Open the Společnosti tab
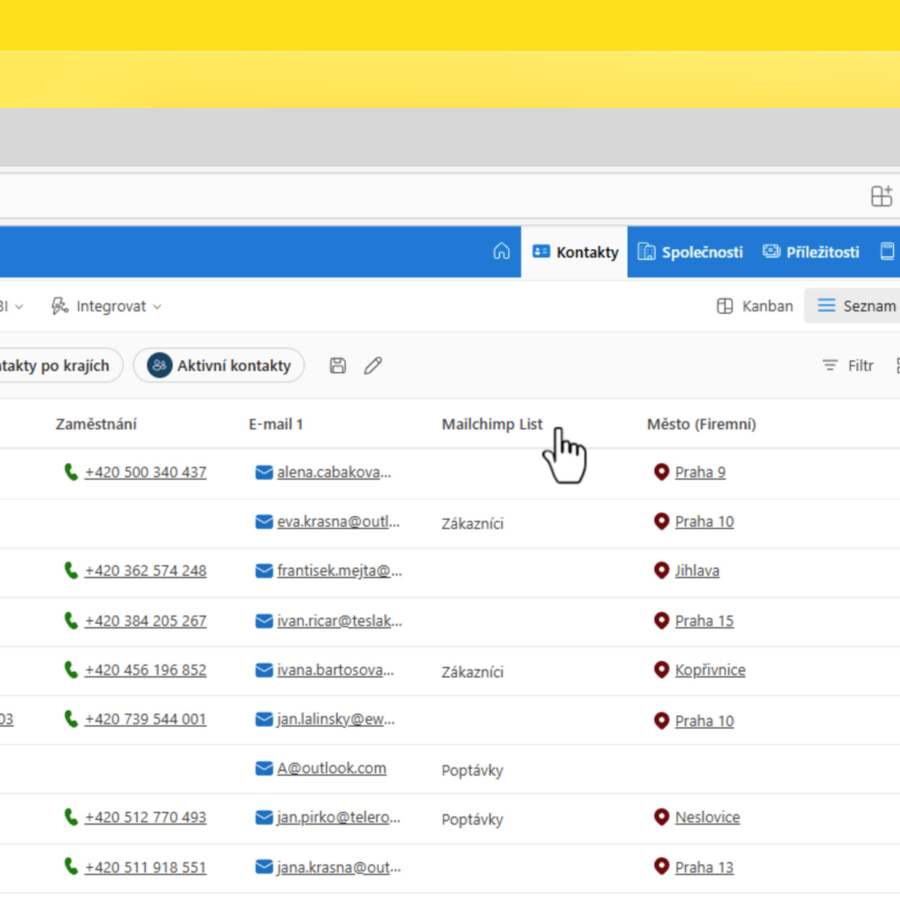The height and width of the screenshot is (900, 900). tap(691, 252)
